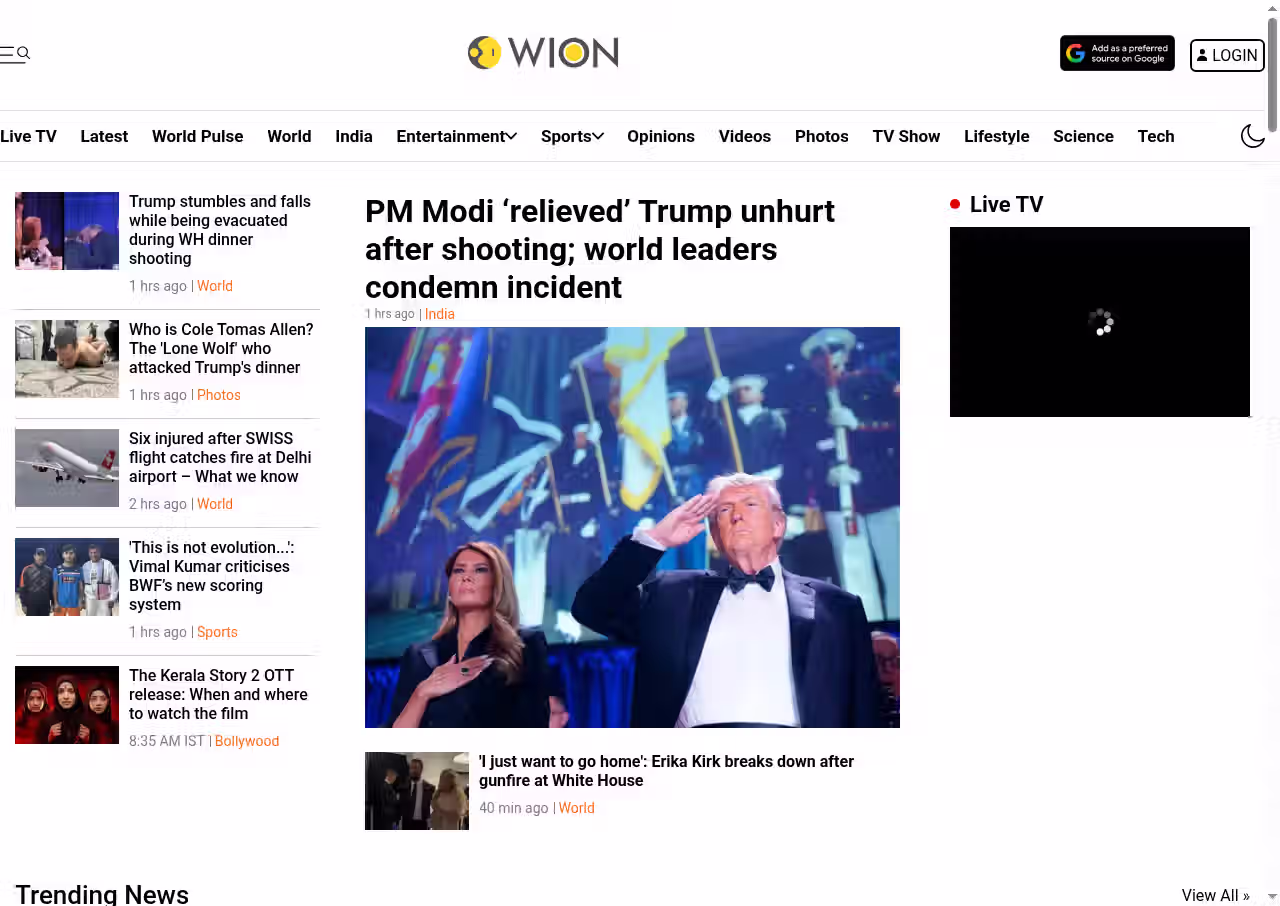Click the Bollywood category tag
Screen dimensions: 1280x906
247,741
